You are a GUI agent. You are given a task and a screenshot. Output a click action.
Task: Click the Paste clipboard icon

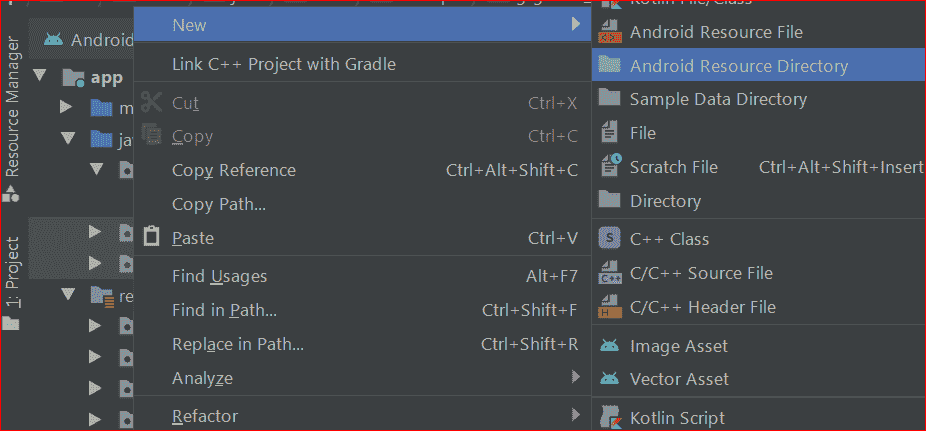coord(152,237)
